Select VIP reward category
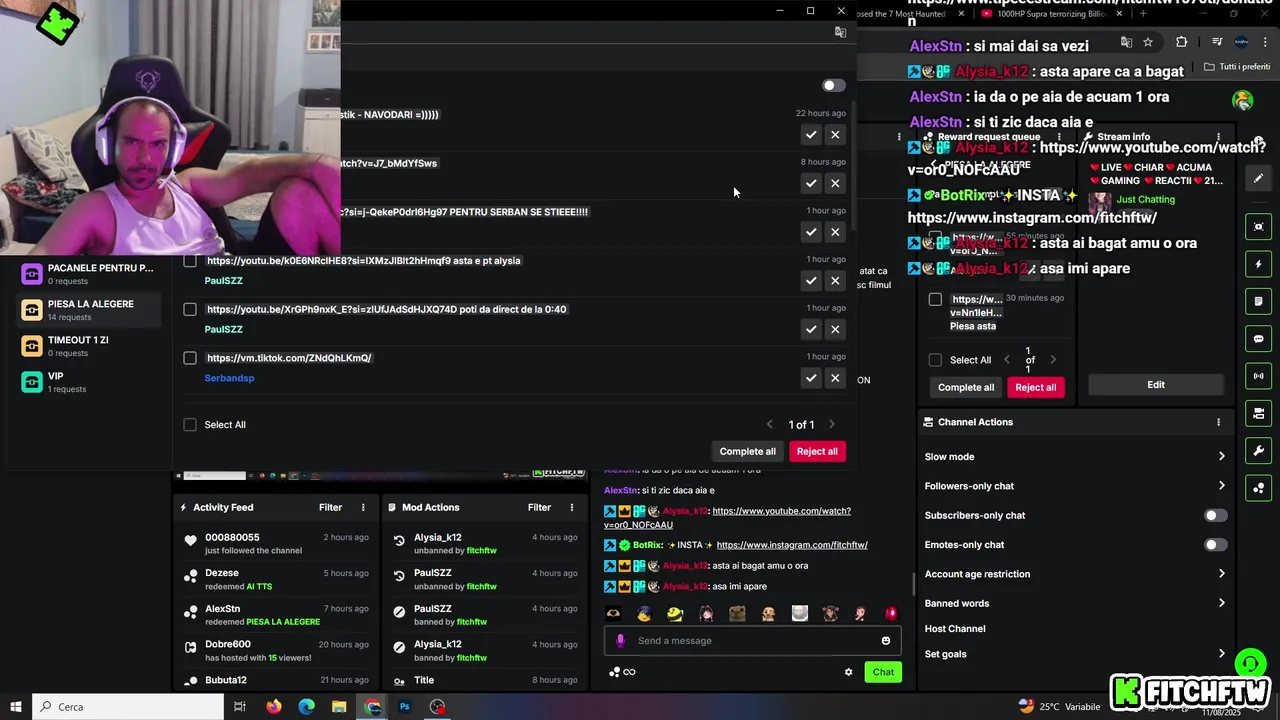The image size is (1280, 720). pos(90,382)
